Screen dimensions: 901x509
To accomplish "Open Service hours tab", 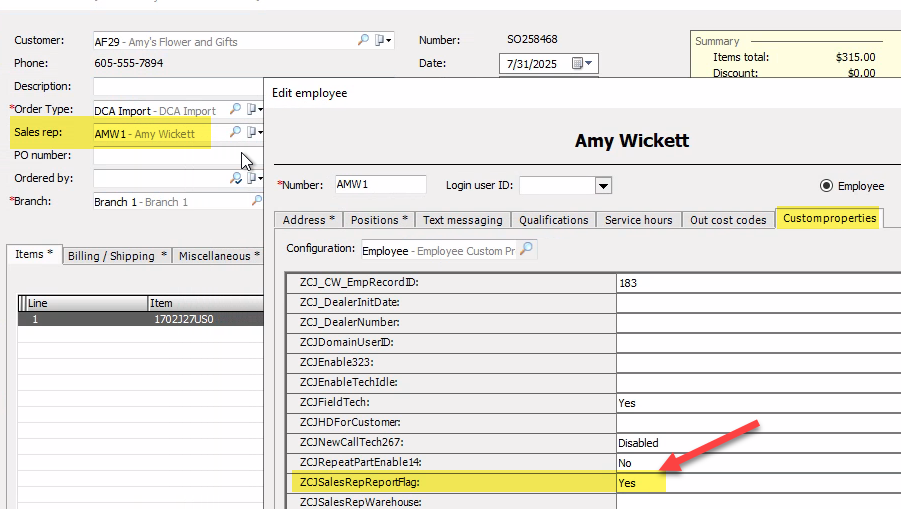I will point(638,220).
